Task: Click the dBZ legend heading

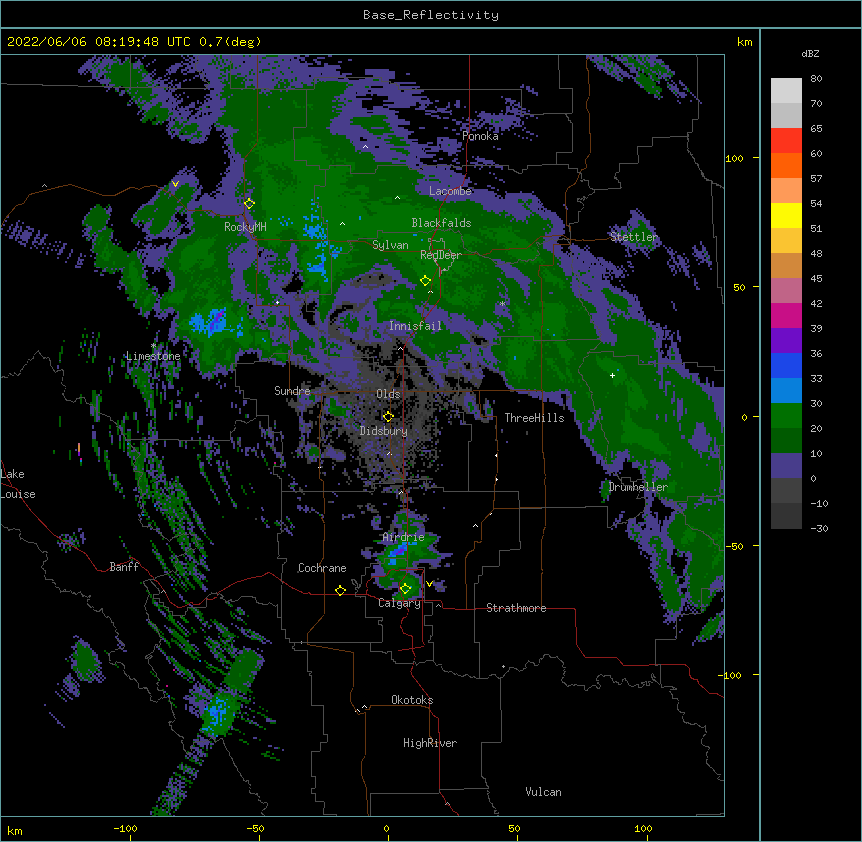Action: (x=810, y=54)
